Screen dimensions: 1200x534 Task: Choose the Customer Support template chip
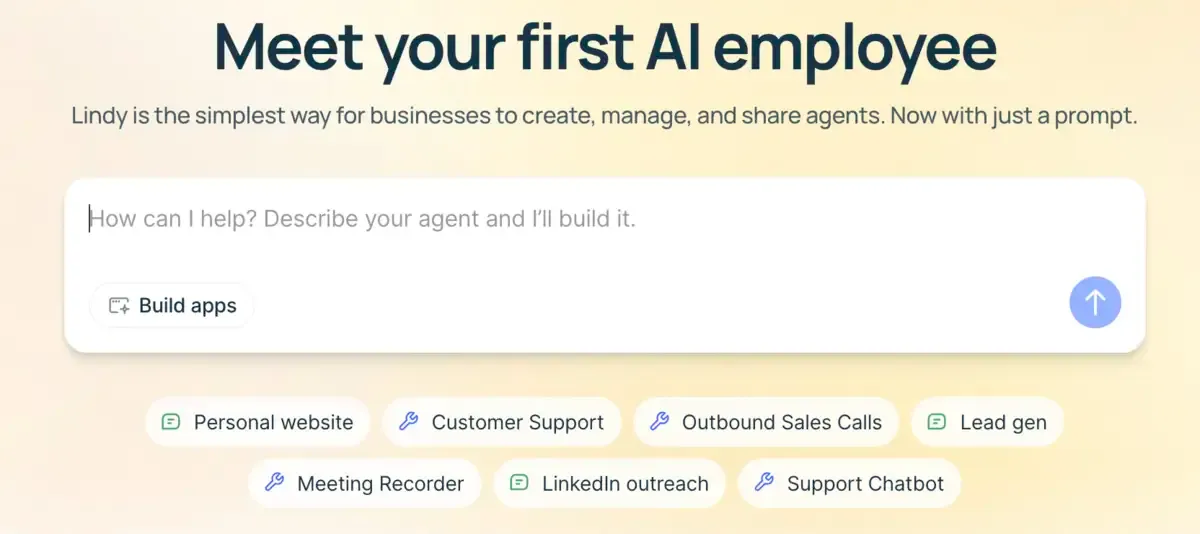pyautogui.click(x=502, y=422)
